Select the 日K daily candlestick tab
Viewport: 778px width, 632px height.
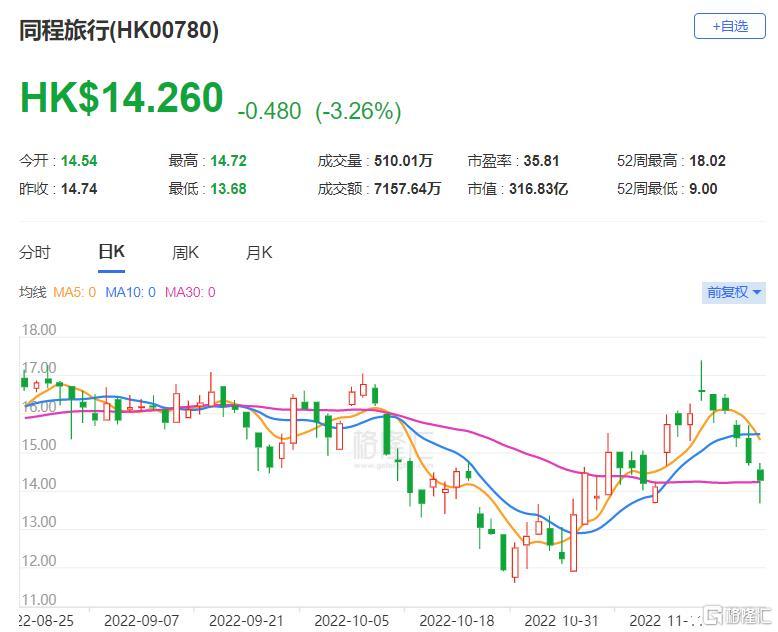112,252
